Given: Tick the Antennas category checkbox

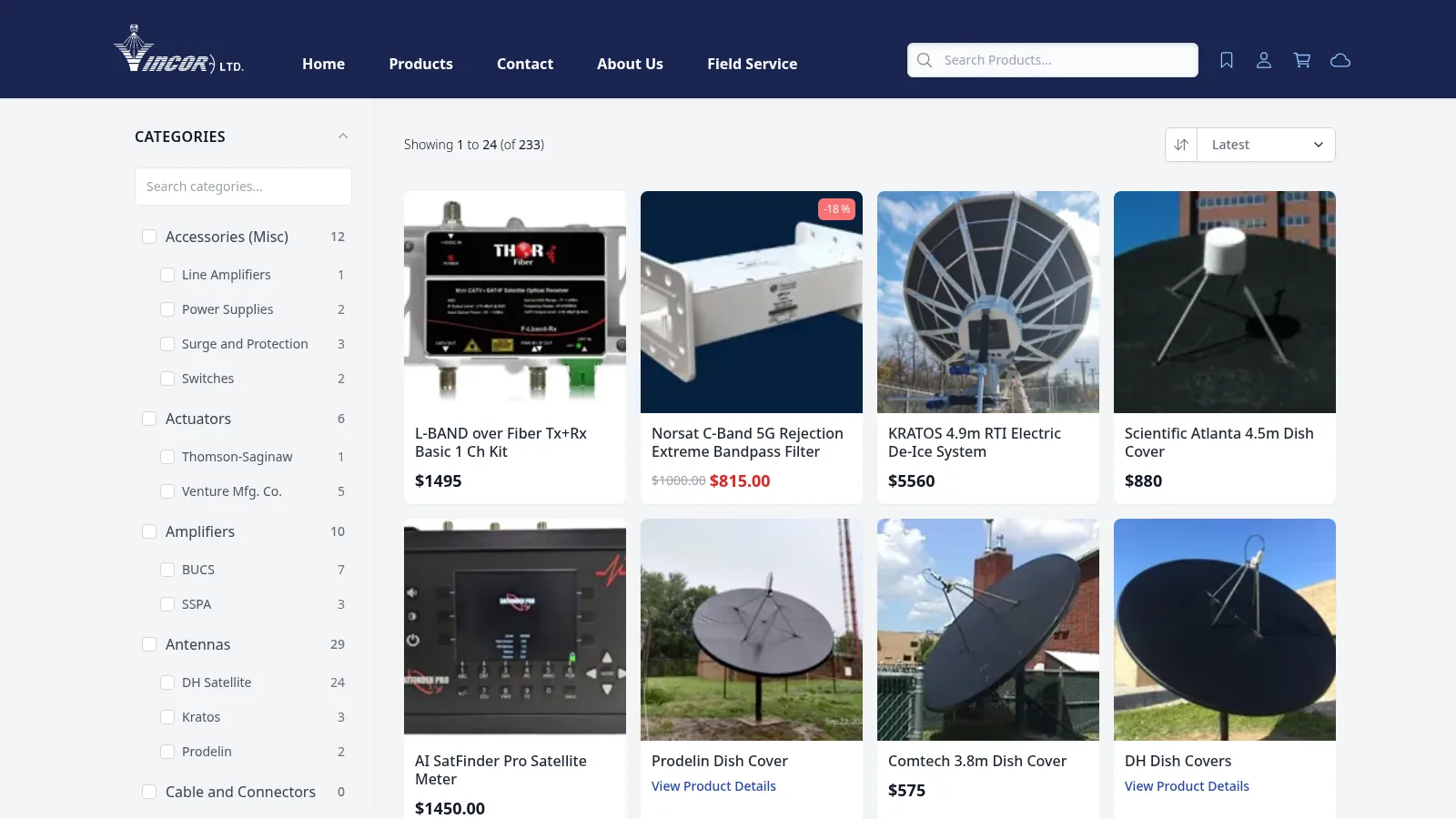Looking at the screenshot, I should pyautogui.click(x=149, y=644).
